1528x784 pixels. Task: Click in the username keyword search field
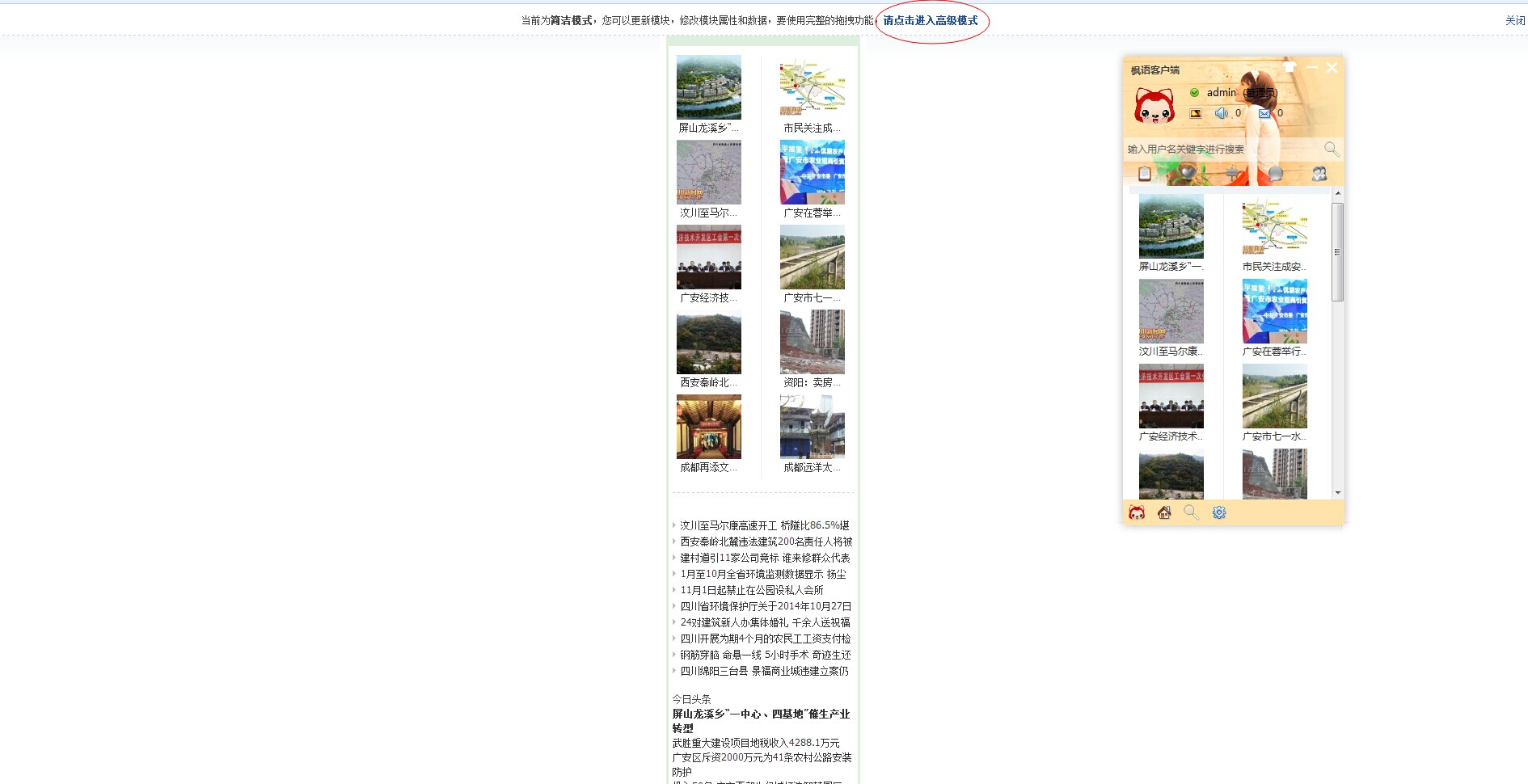[1221, 149]
